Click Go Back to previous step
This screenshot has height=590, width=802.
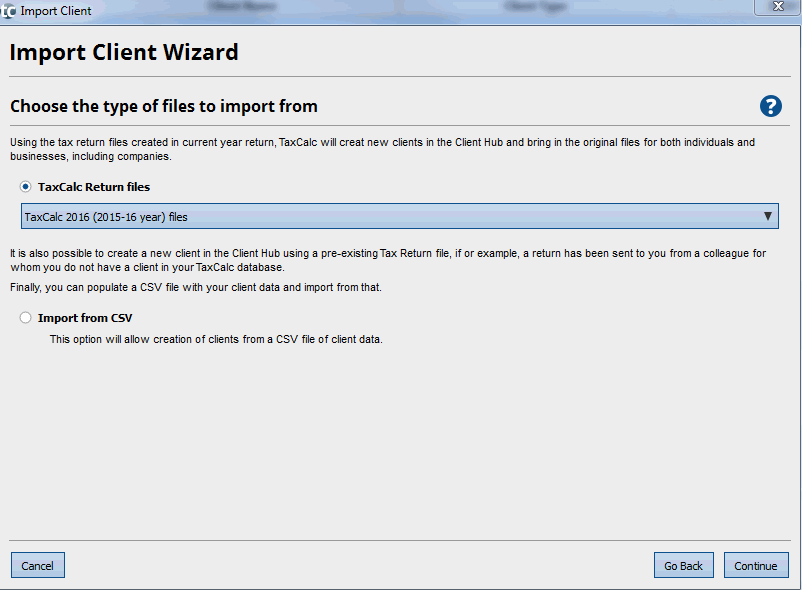click(684, 566)
